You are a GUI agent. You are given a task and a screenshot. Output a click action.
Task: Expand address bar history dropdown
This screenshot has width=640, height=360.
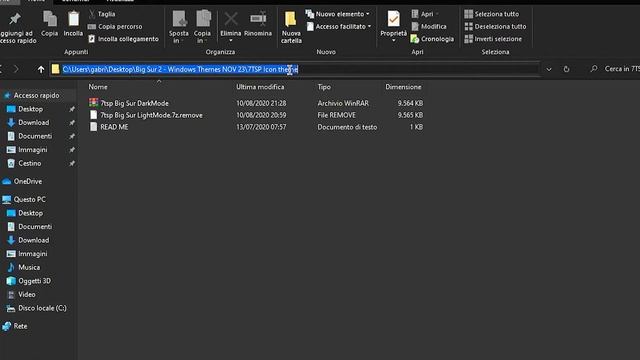point(549,69)
